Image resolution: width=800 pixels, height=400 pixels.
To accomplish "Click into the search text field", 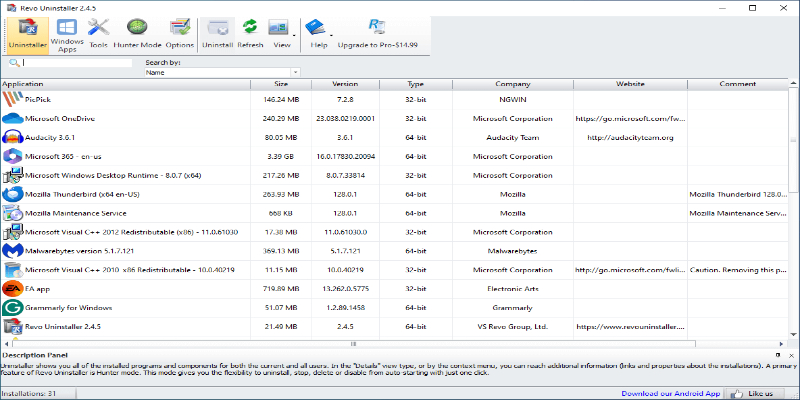I will coord(75,63).
